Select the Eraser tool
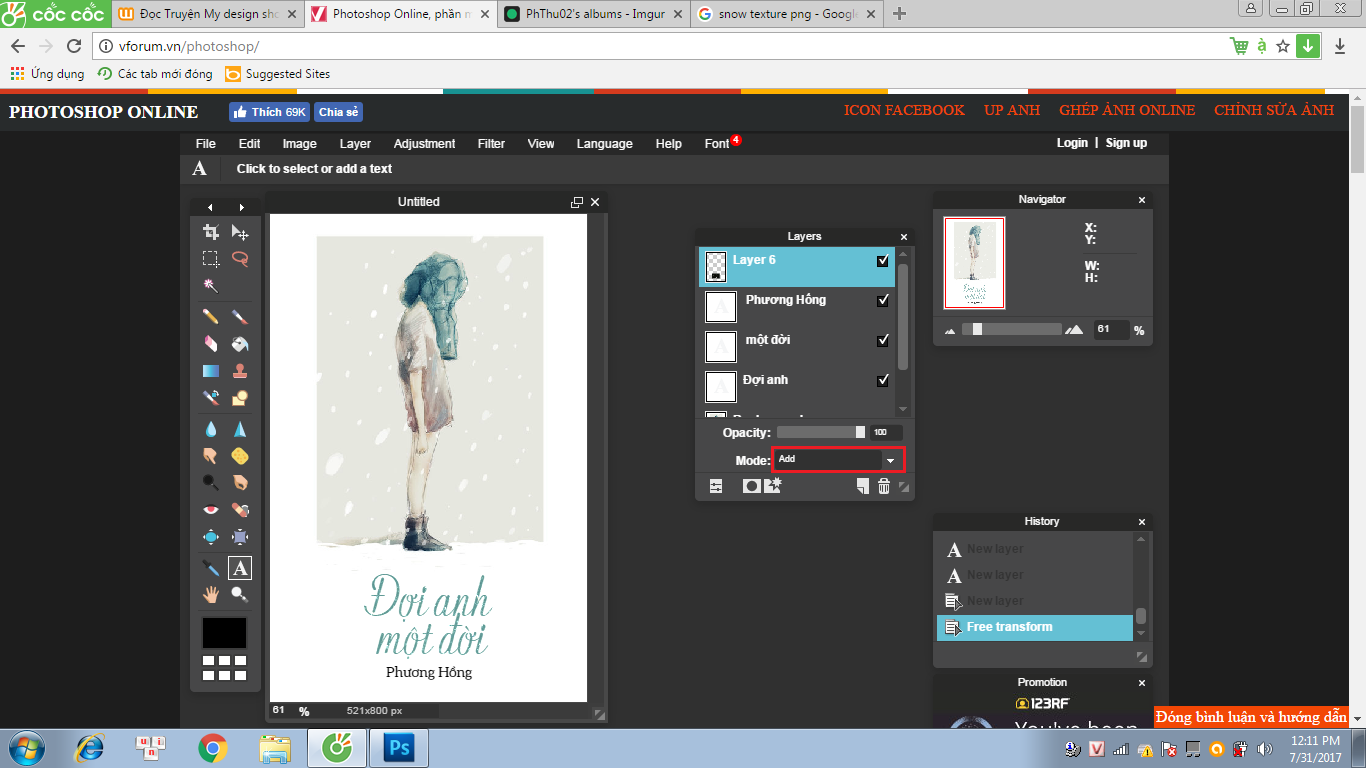Screen dimensions: 1366x768 pos(211,344)
